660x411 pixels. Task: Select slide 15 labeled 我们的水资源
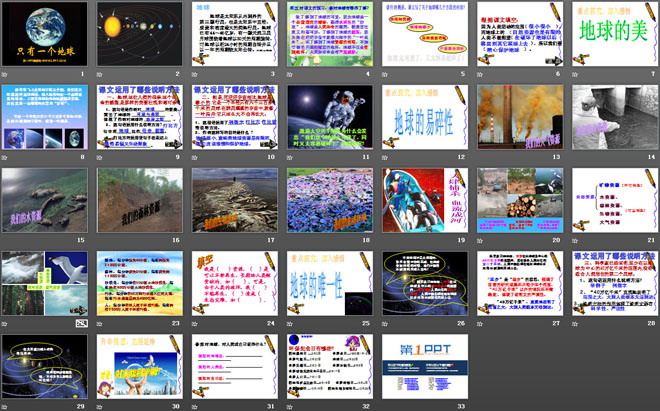pos(45,200)
